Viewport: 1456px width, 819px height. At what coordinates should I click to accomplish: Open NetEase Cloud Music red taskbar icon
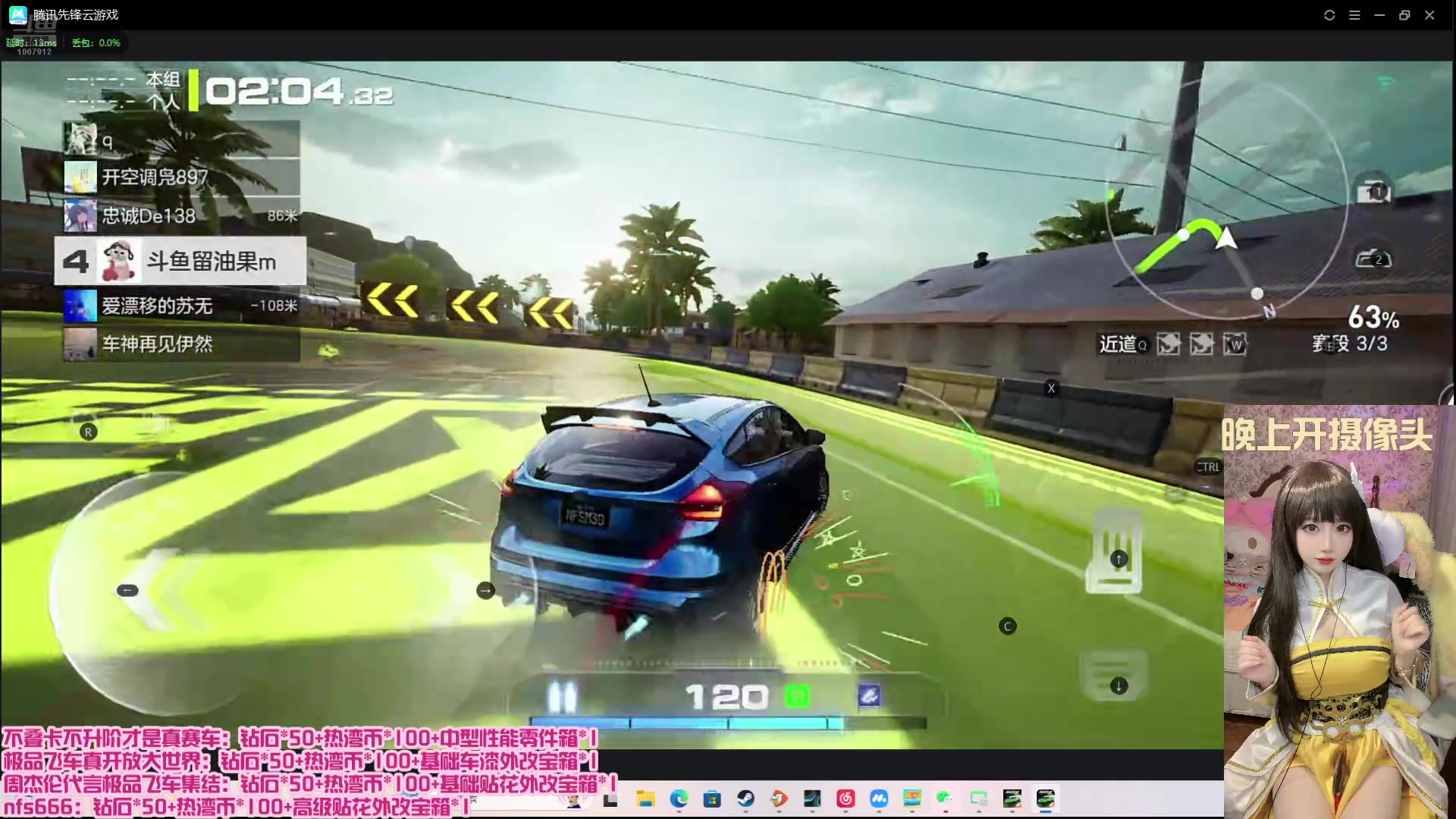[x=846, y=799]
